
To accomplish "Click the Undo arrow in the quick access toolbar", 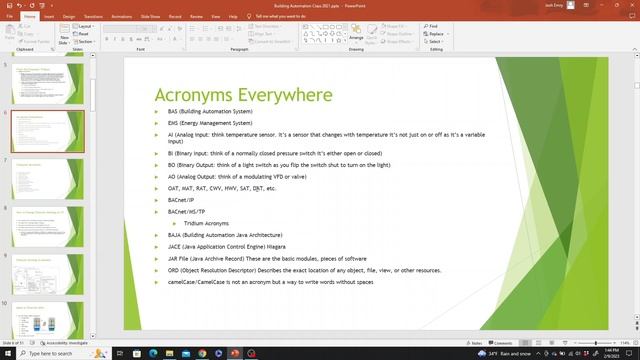I will [19, 6].
